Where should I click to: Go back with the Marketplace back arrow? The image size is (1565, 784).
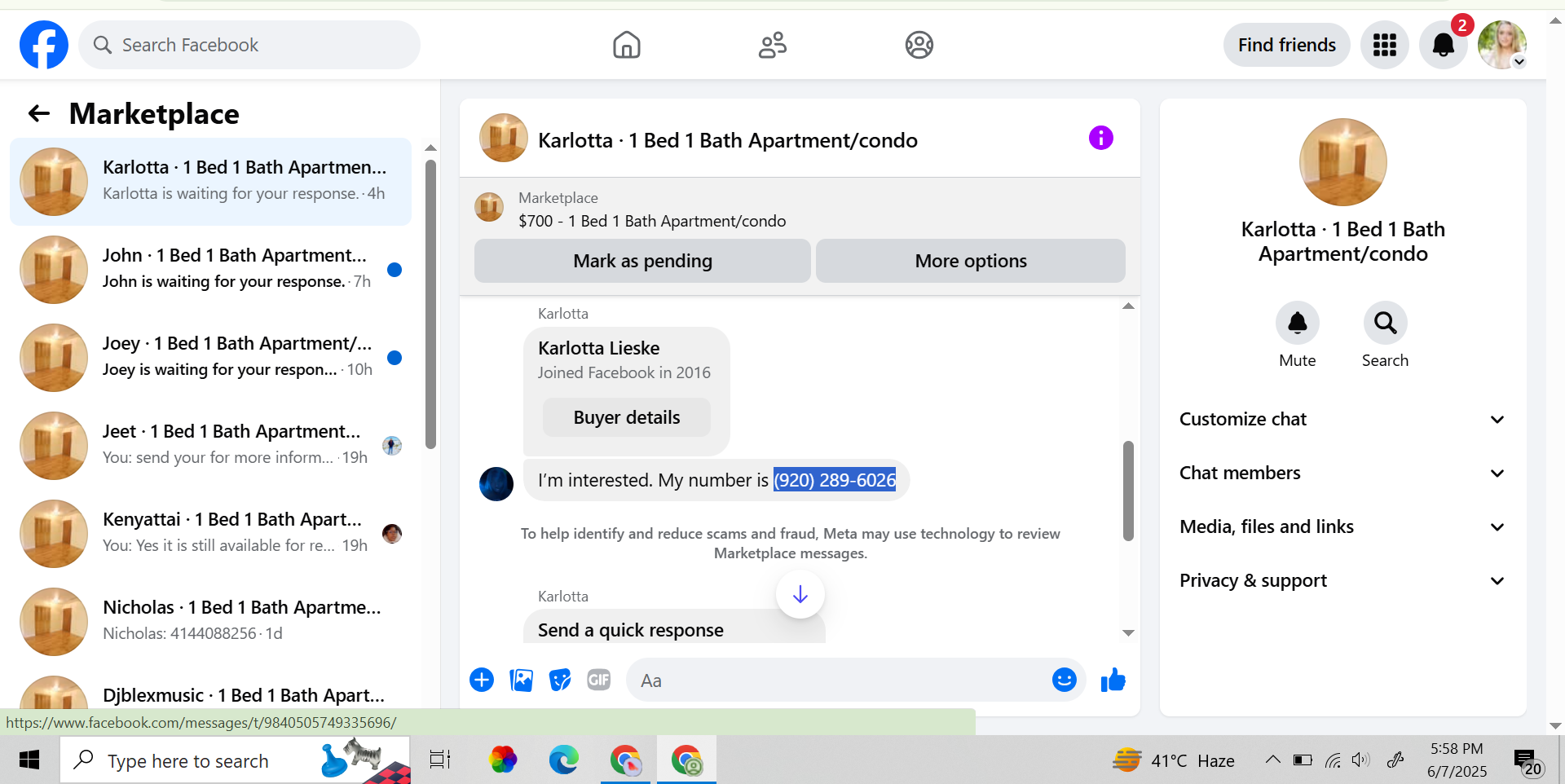pyautogui.click(x=39, y=113)
